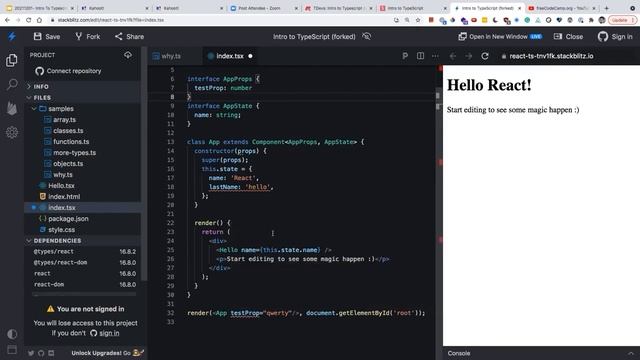Select the @types/react dependency
This screenshot has width=640, height=360.
(x=84, y=251)
